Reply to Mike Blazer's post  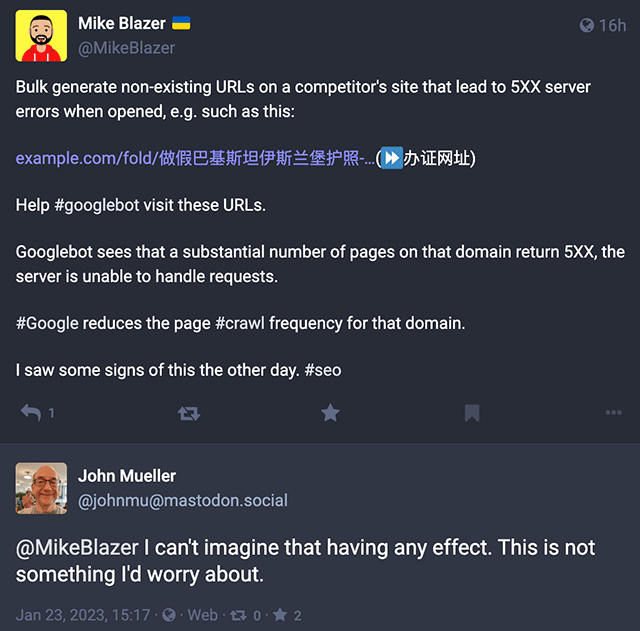point(32,412)
